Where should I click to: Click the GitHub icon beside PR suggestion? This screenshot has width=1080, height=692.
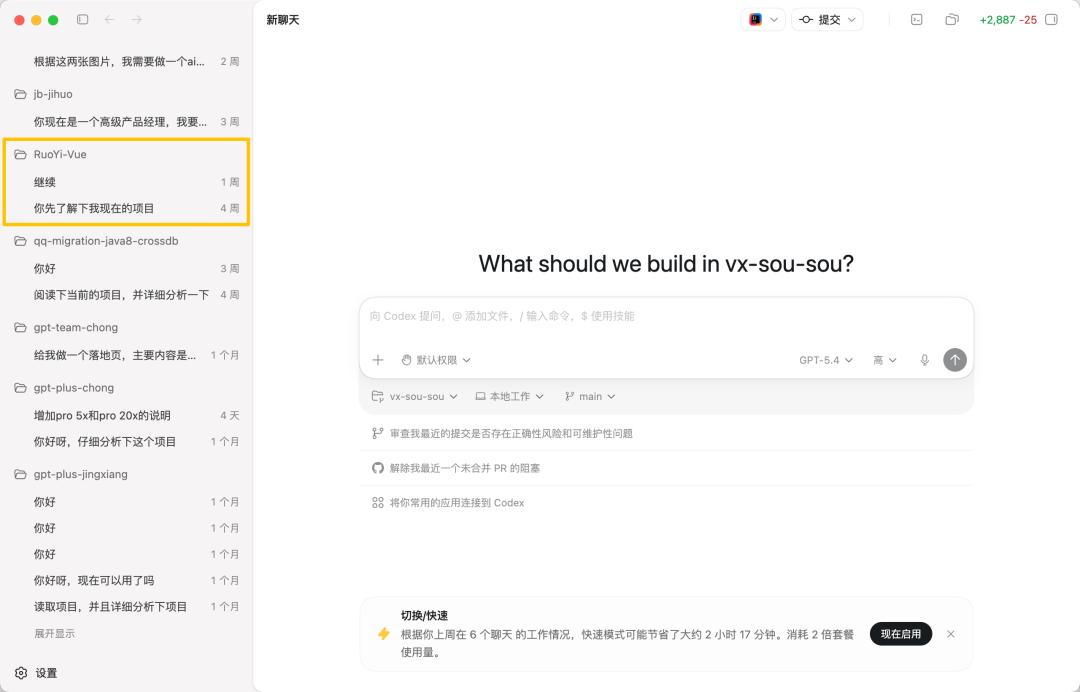[377, 468]
